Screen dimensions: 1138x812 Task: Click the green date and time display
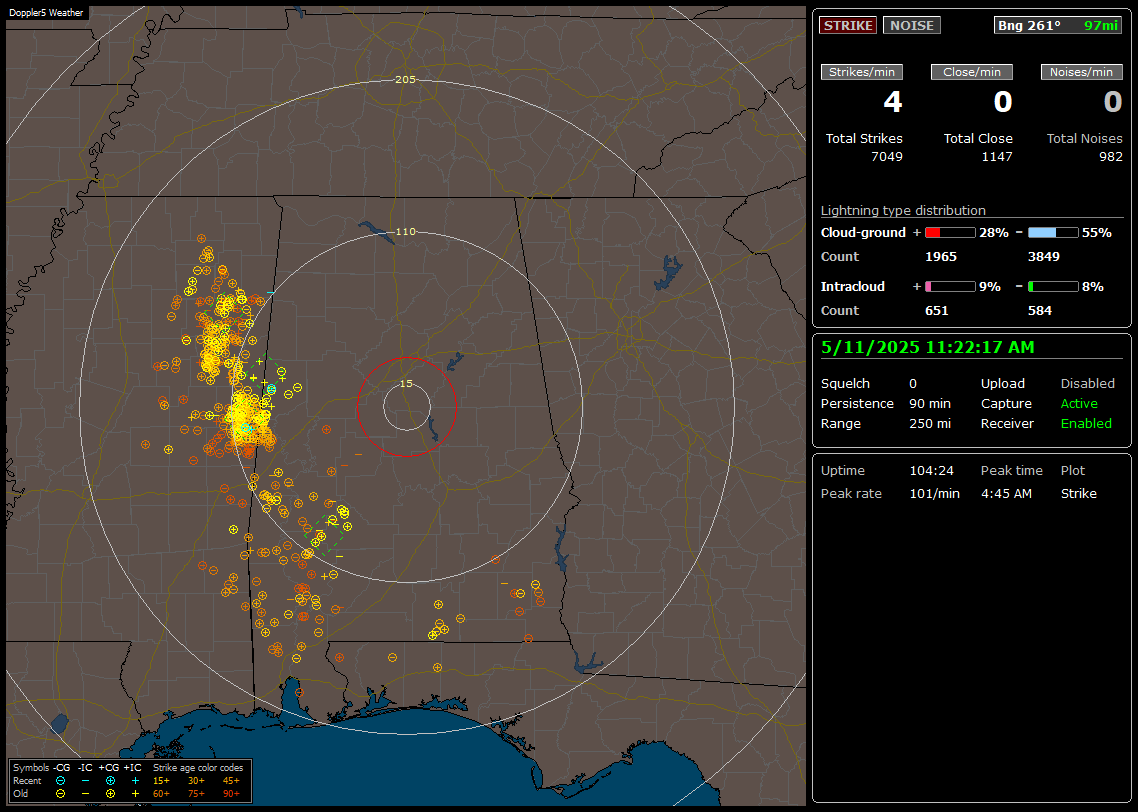coord(928,348)
